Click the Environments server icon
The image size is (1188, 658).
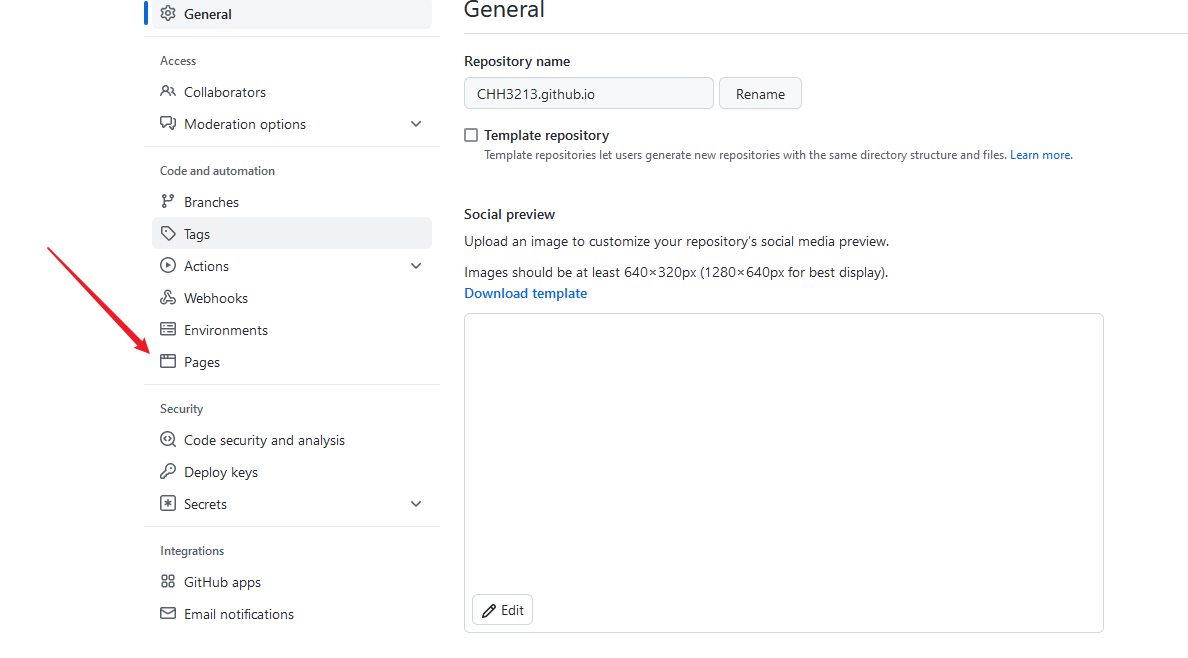(168, 329)
